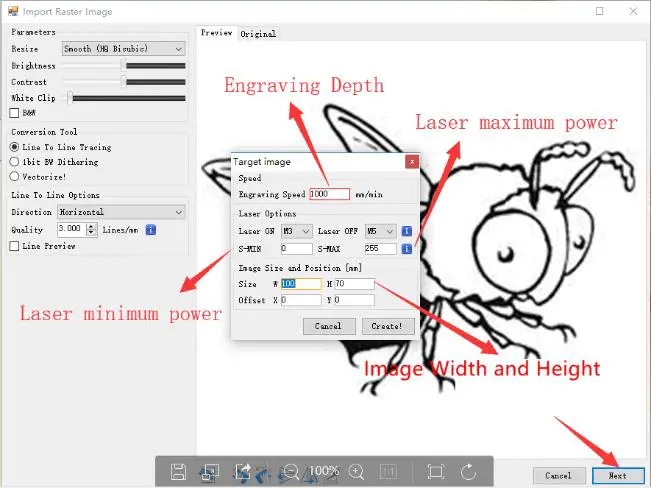Click the Engraving Speed input field
Screen dimensions: 651x488
[x=330, y=194]
